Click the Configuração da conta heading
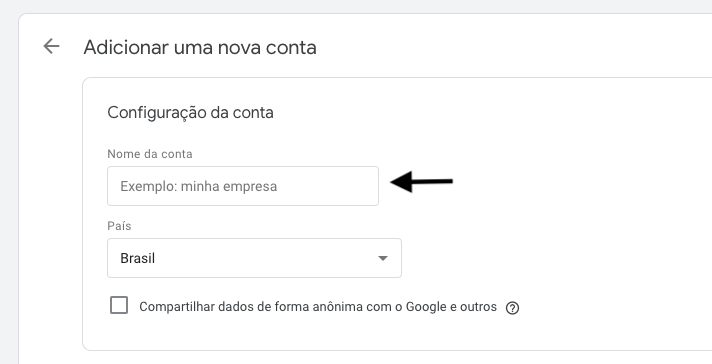This screenshot has height=364, width=712. (x=190, y=113)
